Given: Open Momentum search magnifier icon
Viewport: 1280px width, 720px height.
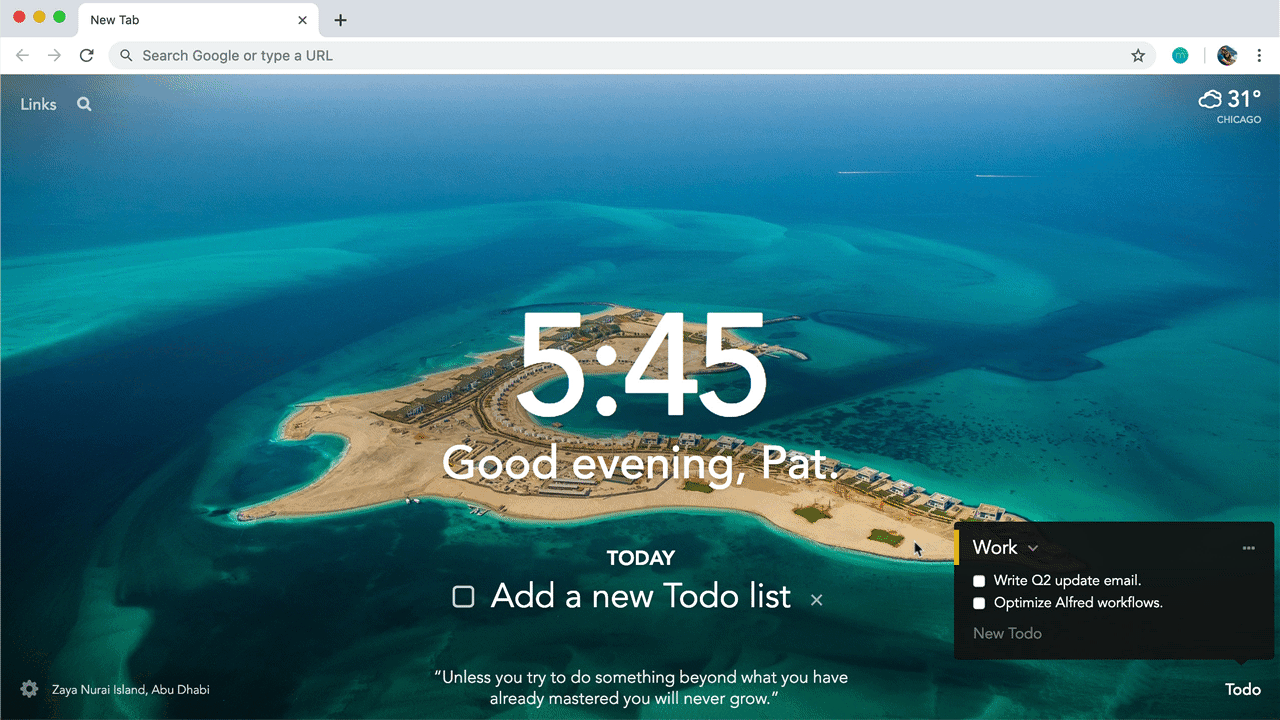Looking at the screenshot, I should pos(84,104).
